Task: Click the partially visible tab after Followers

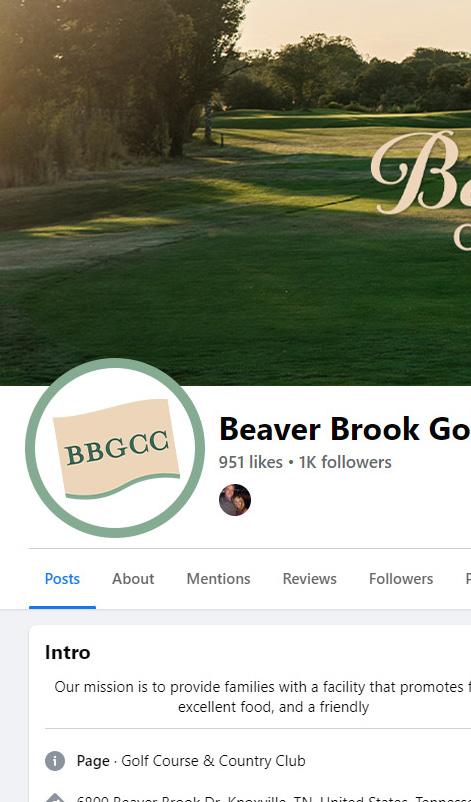Action: coord(467,578)
